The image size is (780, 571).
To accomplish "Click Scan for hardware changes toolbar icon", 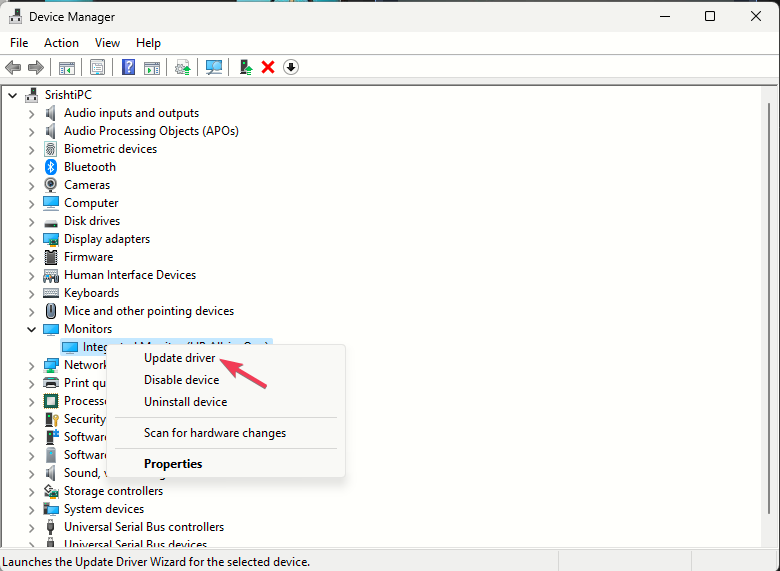I will (x=213, y=67).
